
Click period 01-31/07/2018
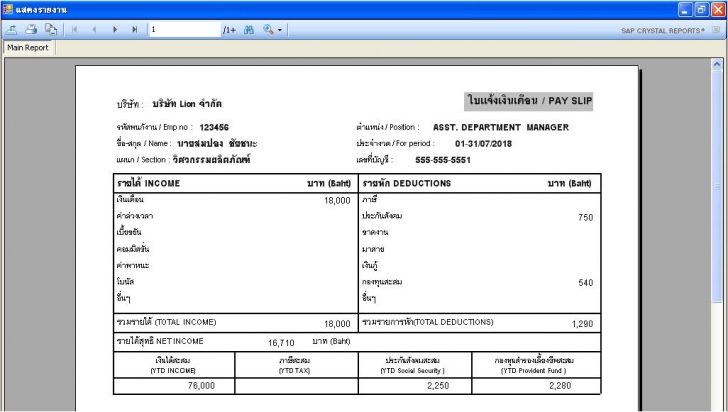click(x=483, y=144)
